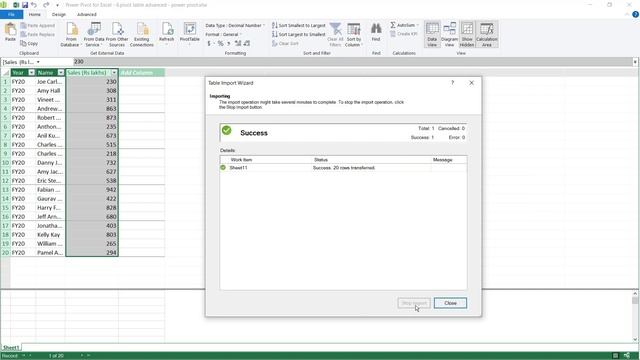Click the Stop Import button
640x360 pixels.
(414, 303)
